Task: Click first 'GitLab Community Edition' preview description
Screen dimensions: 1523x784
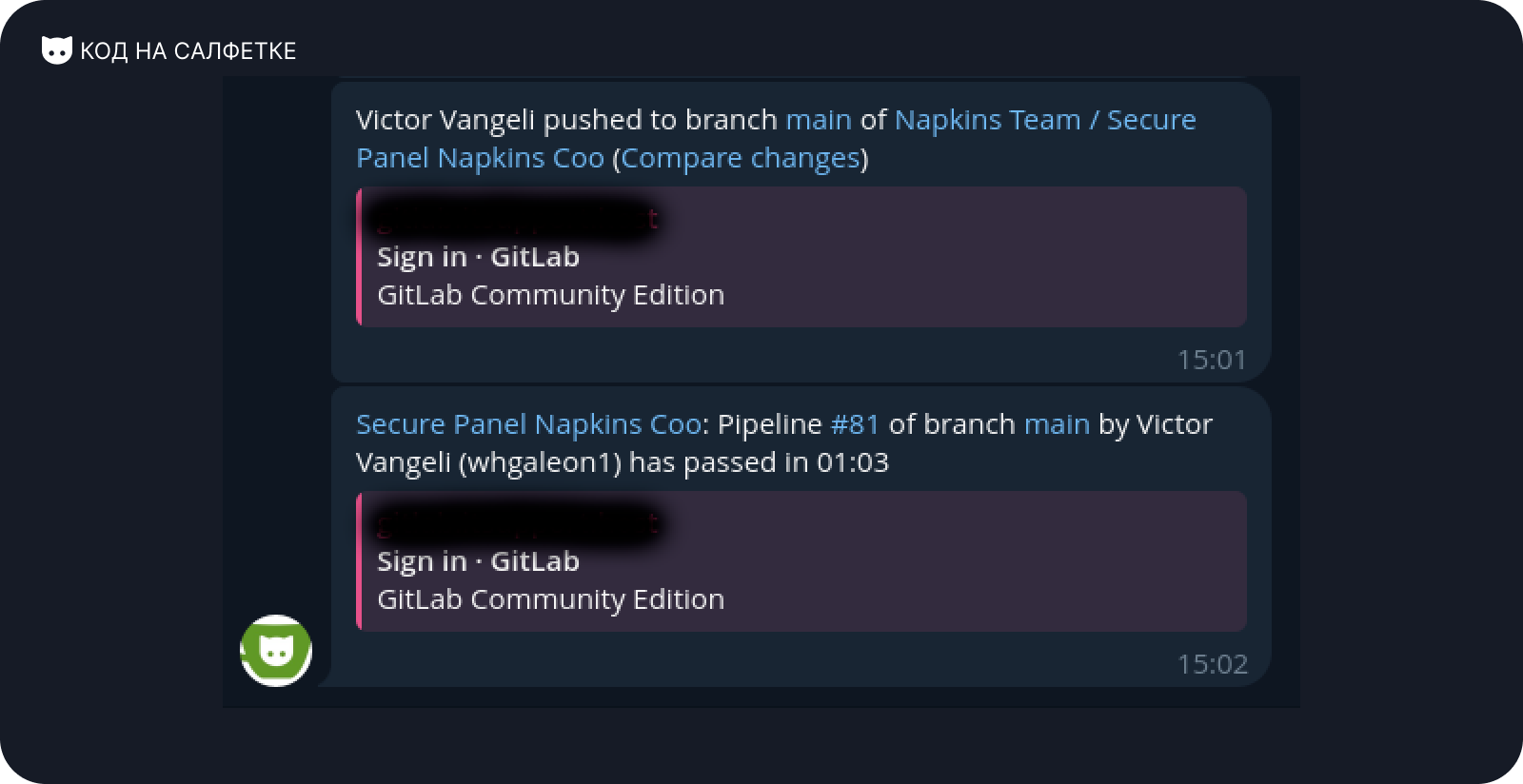Action: [x=550, y=295]
